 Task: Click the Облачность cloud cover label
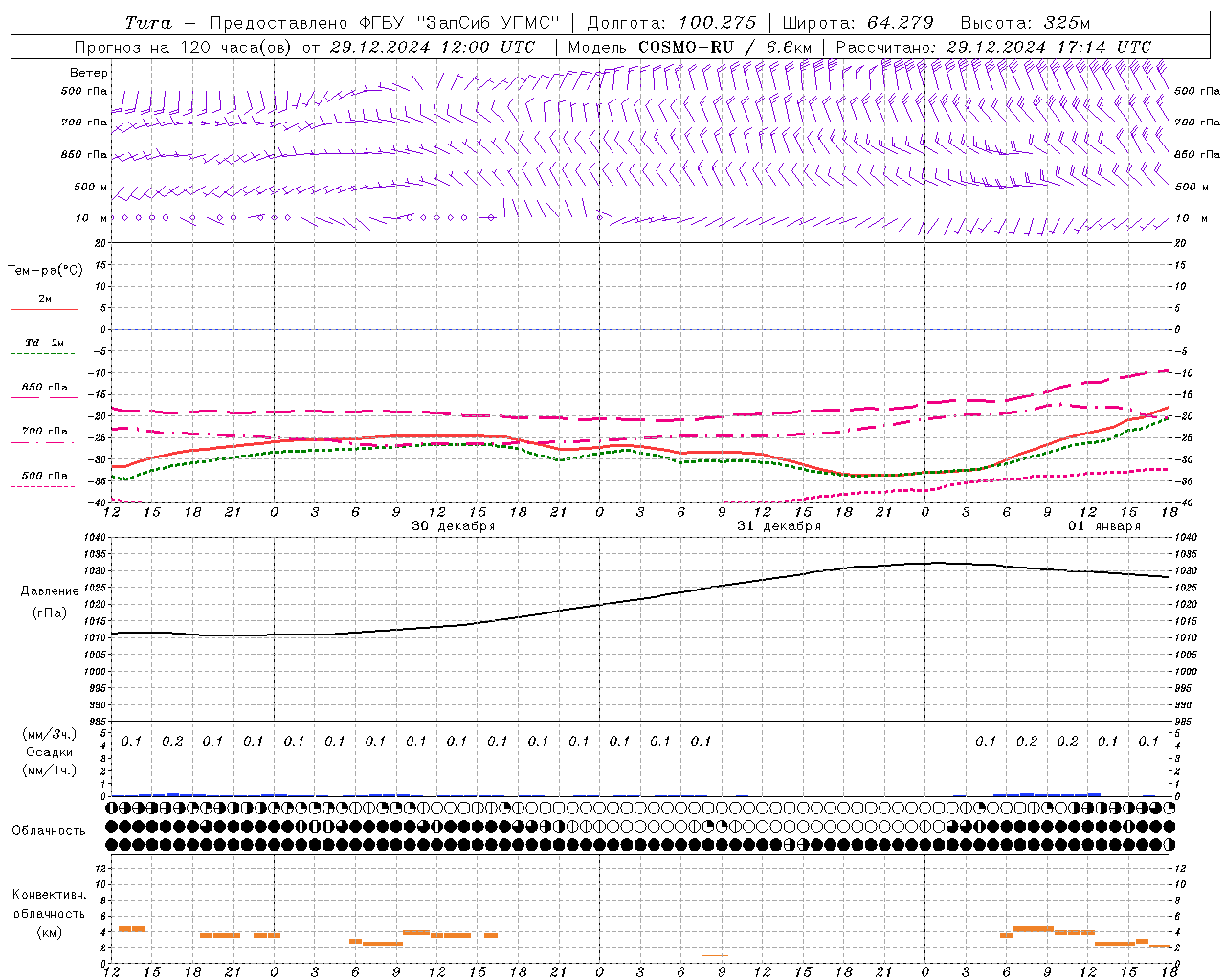(x=49, y=830)
